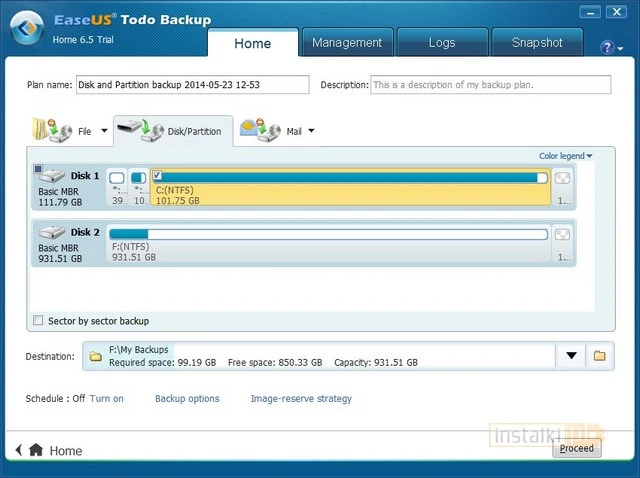The height and width of the screenshot is (478, 640).
Task: Click the Disk 1 drive icon
Action: coord(52,176)
